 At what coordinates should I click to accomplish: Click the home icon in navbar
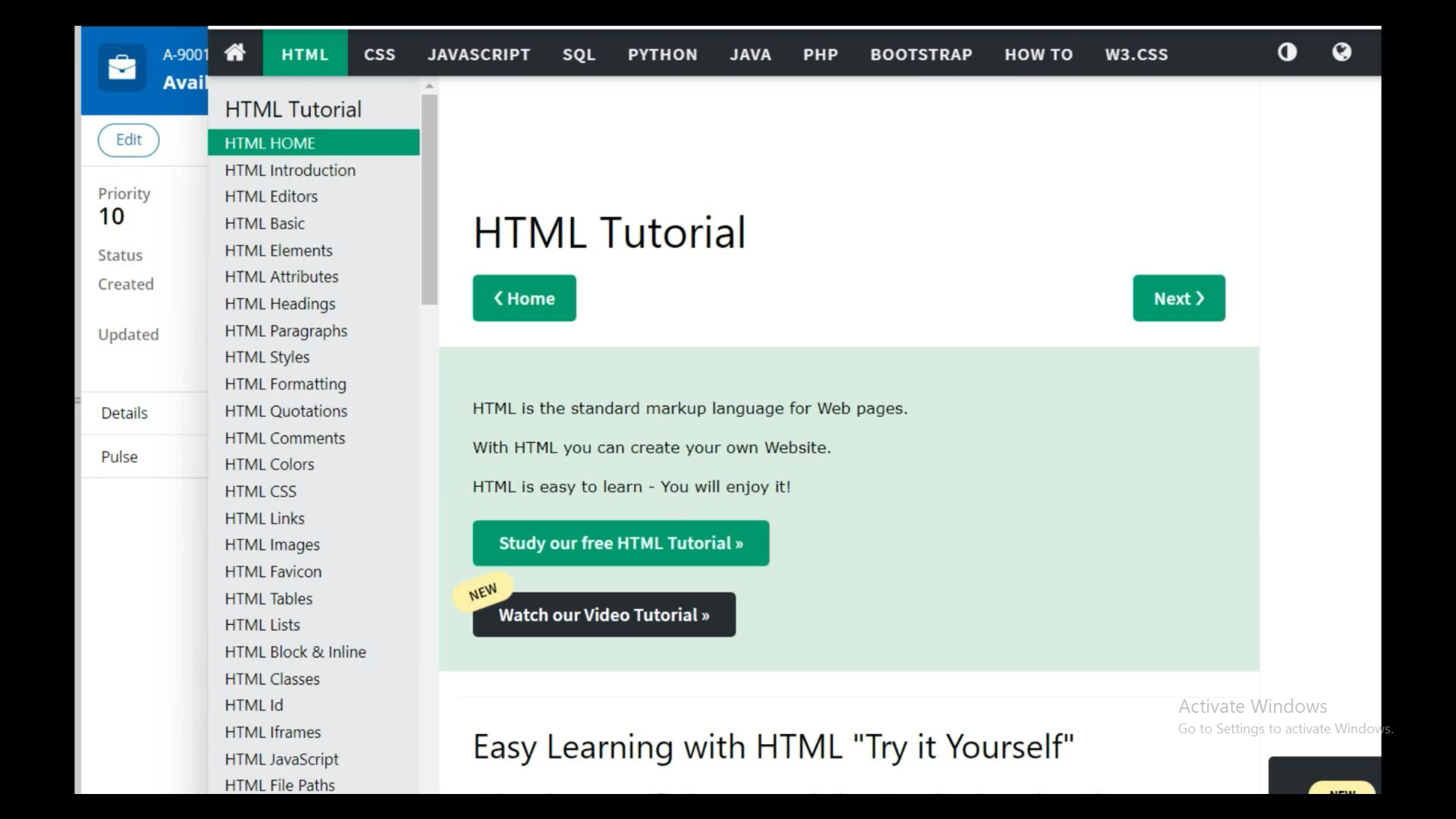click(235, 53)
